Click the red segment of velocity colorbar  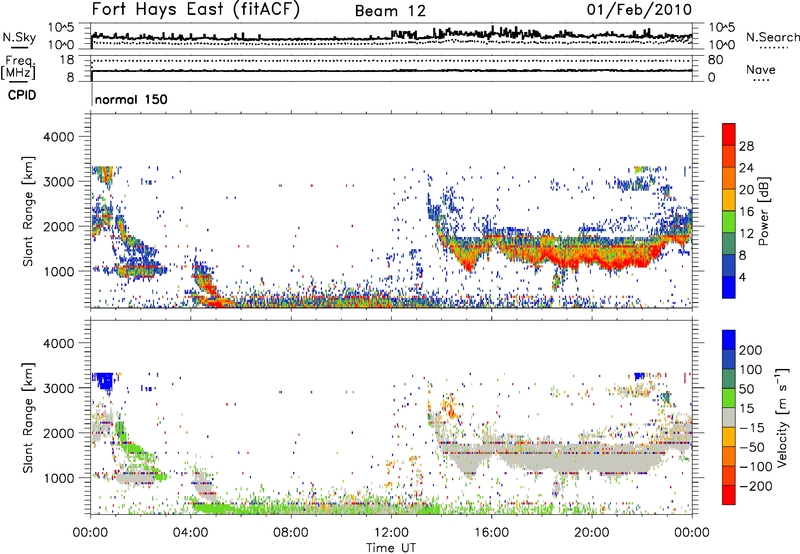[x=729, y=495]
